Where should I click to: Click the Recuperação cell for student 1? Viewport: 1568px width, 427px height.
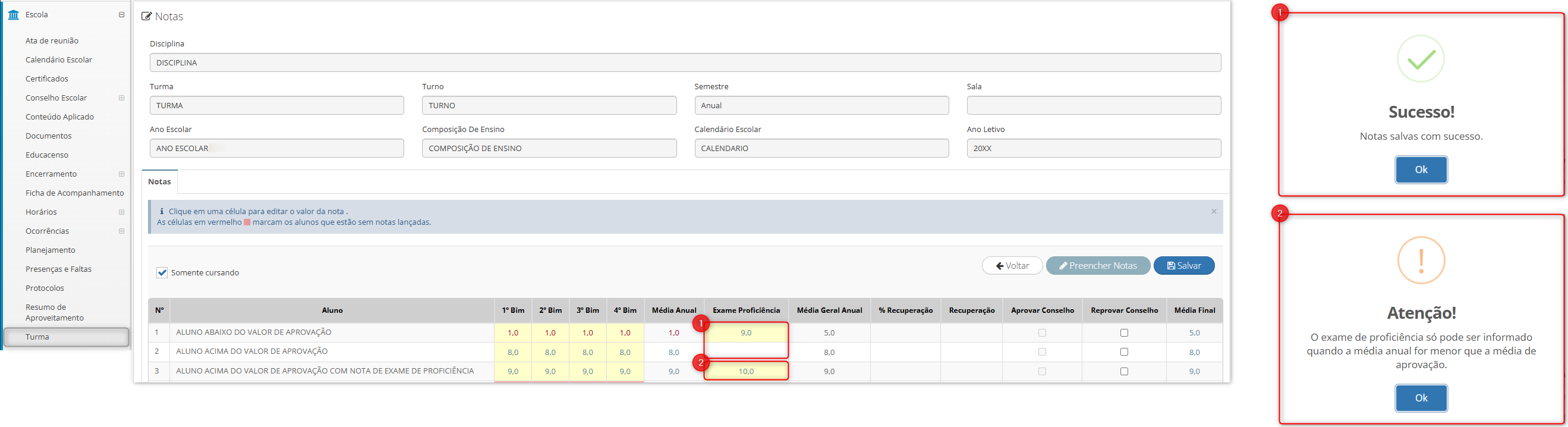click(971, 333)
